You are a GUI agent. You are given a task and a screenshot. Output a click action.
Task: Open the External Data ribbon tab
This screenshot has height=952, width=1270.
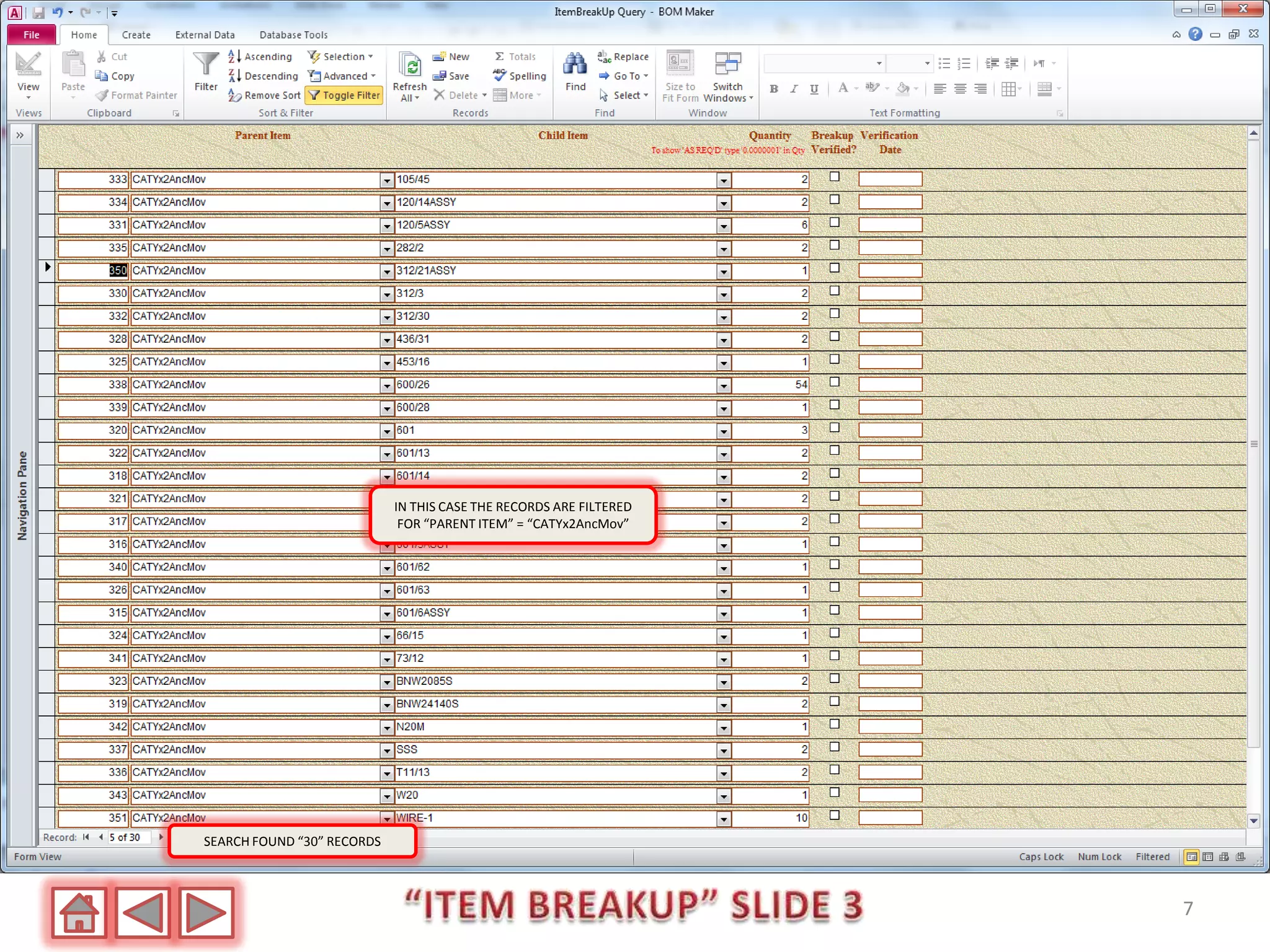coord(205,35)
